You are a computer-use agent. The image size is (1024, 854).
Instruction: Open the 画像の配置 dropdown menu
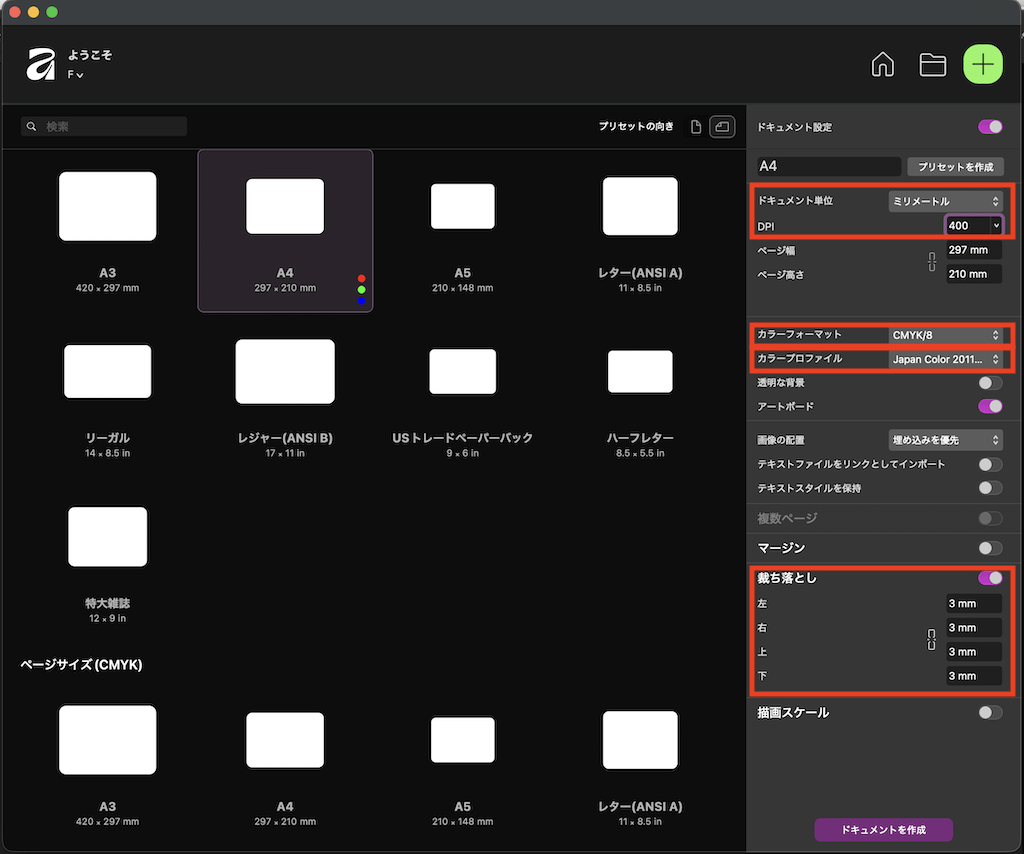tap(946, 440)
